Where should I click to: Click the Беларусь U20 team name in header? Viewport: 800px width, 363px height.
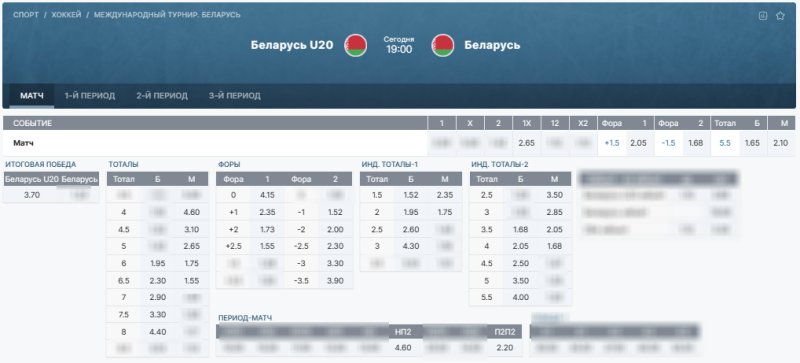[292, 45]
